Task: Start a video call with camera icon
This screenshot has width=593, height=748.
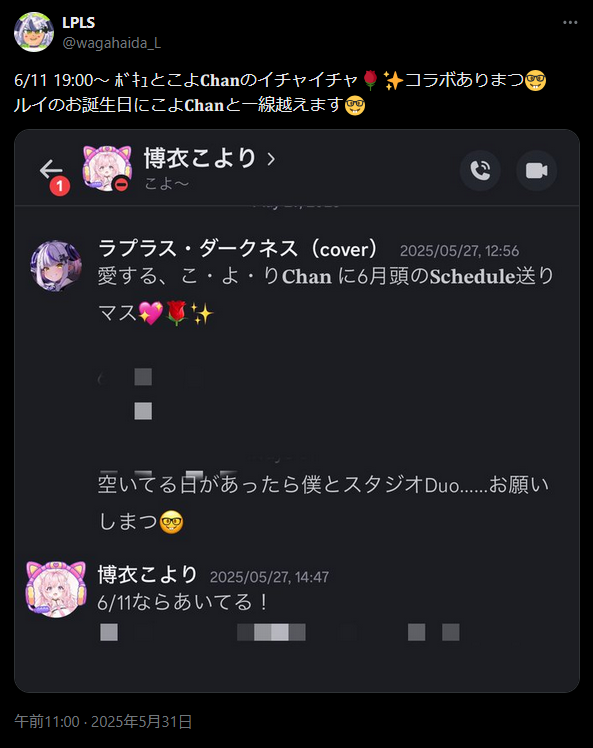Action: (536, 170)
